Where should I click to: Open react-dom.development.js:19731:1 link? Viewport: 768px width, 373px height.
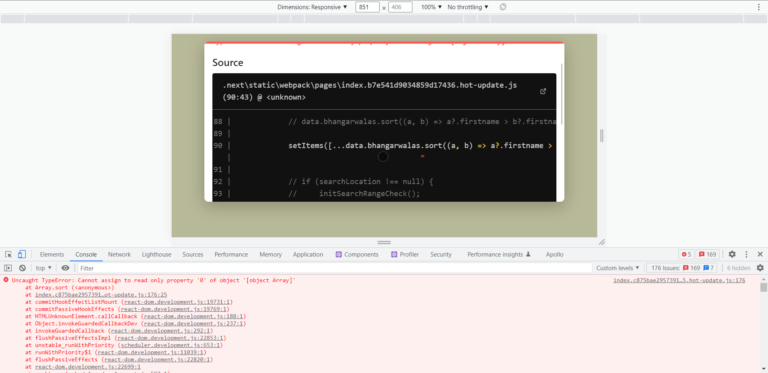(x=177, y=302)
